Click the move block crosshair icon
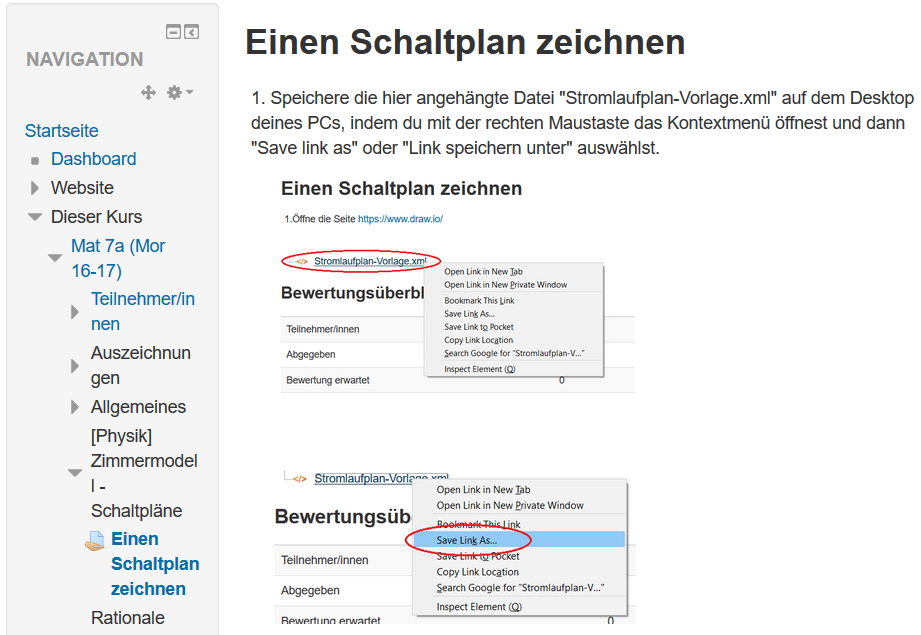The image size is (921, 635). coord(148,92)
